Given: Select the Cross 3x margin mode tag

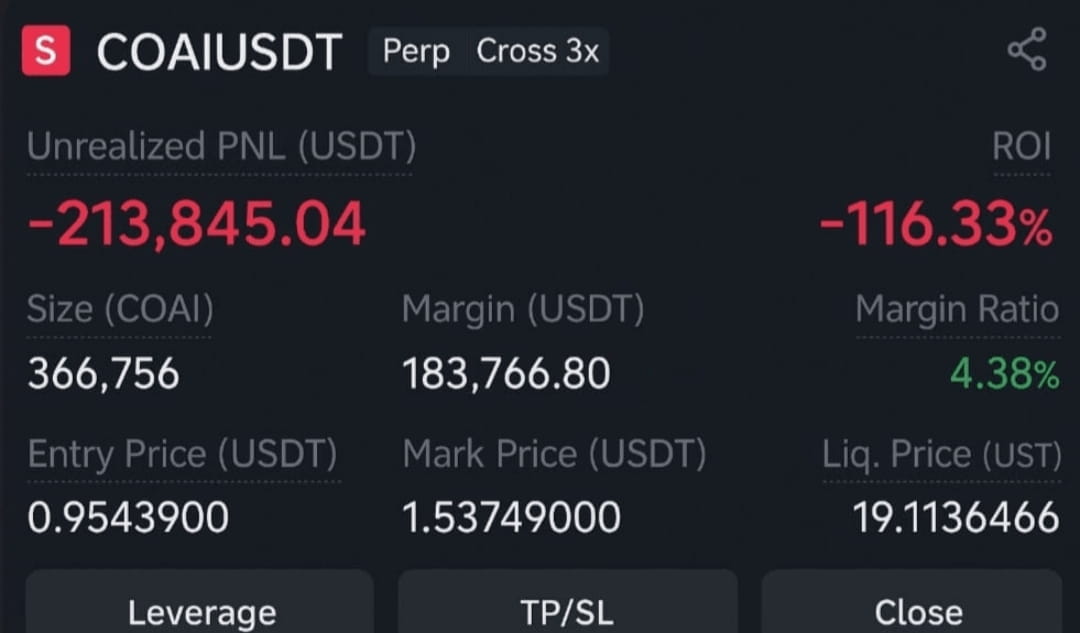Looking at the screenshot, I should click(537, 51).
